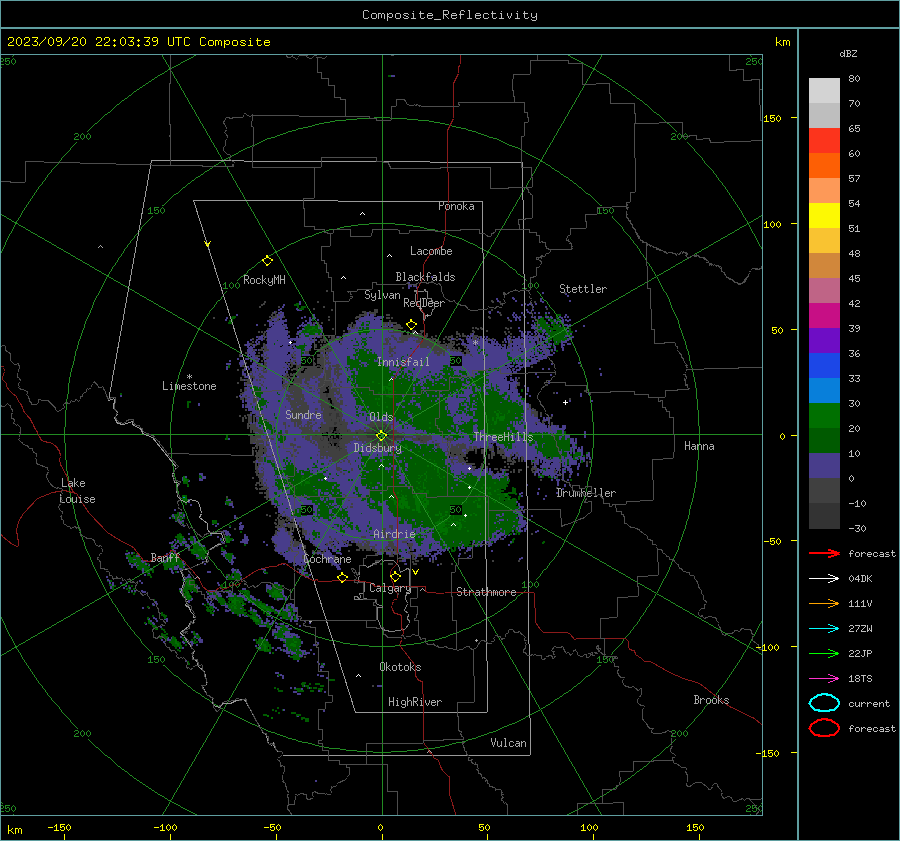Click the red 60 dBZ color swatch

(x=824, y=141)
